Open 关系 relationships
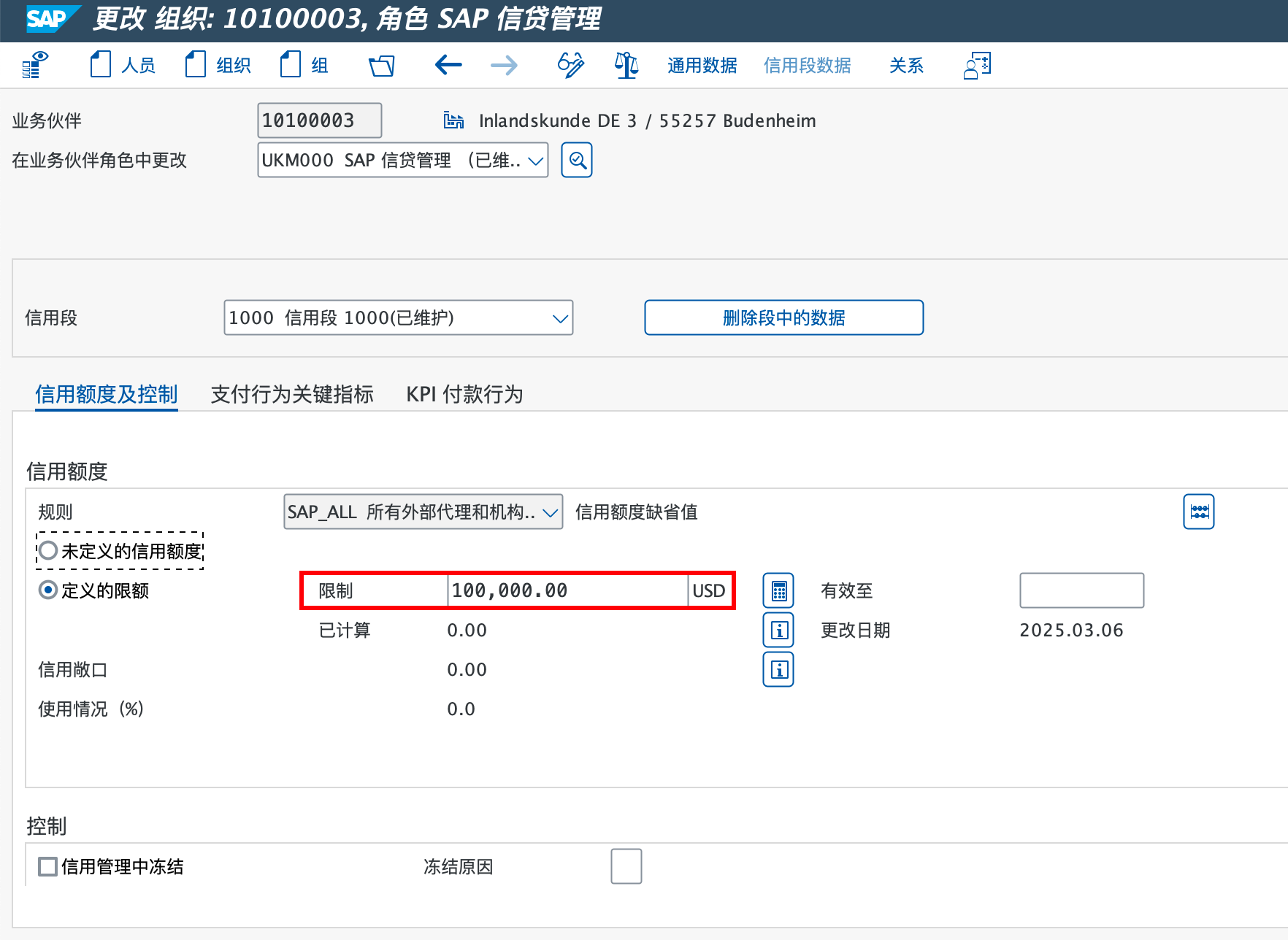The image size is (1288, 940). point(906,66)
